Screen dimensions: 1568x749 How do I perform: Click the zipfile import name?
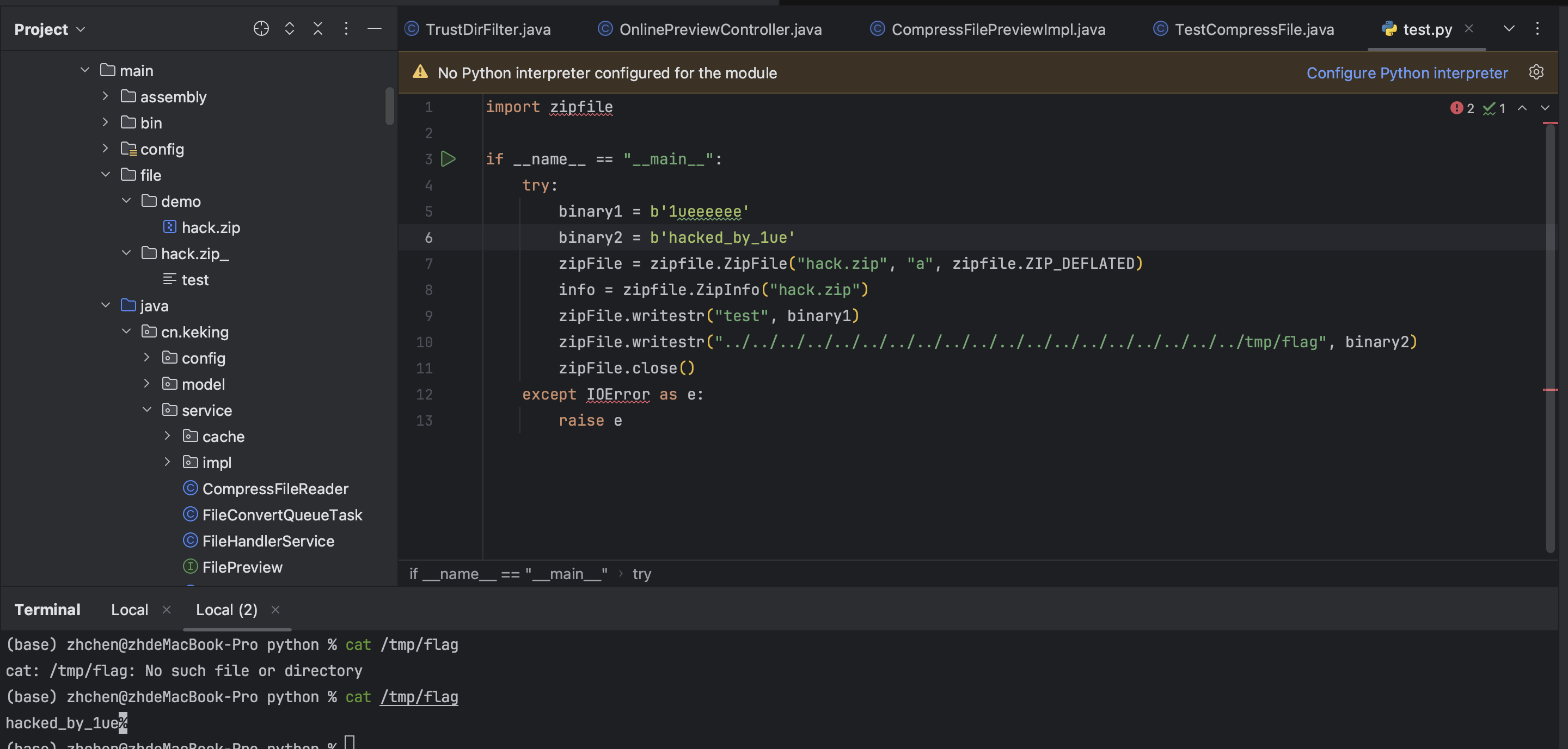point(581,107)
